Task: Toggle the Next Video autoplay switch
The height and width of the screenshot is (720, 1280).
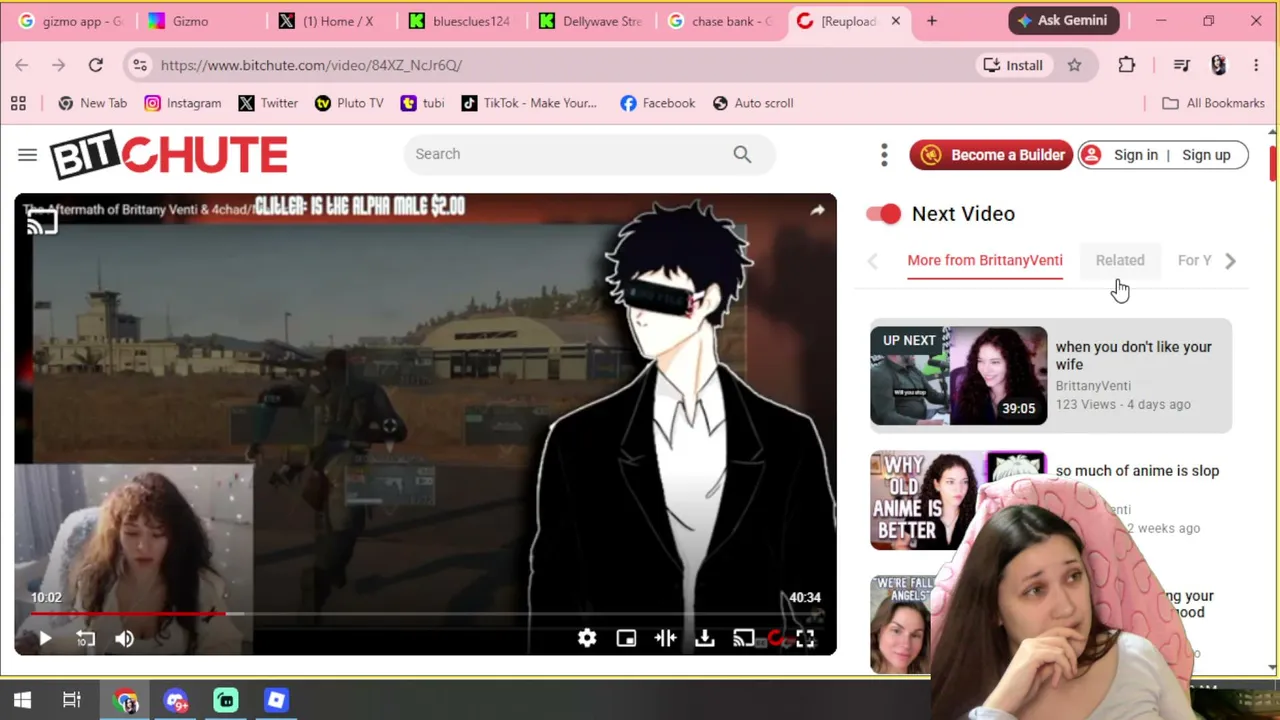Action: point(884,213)
